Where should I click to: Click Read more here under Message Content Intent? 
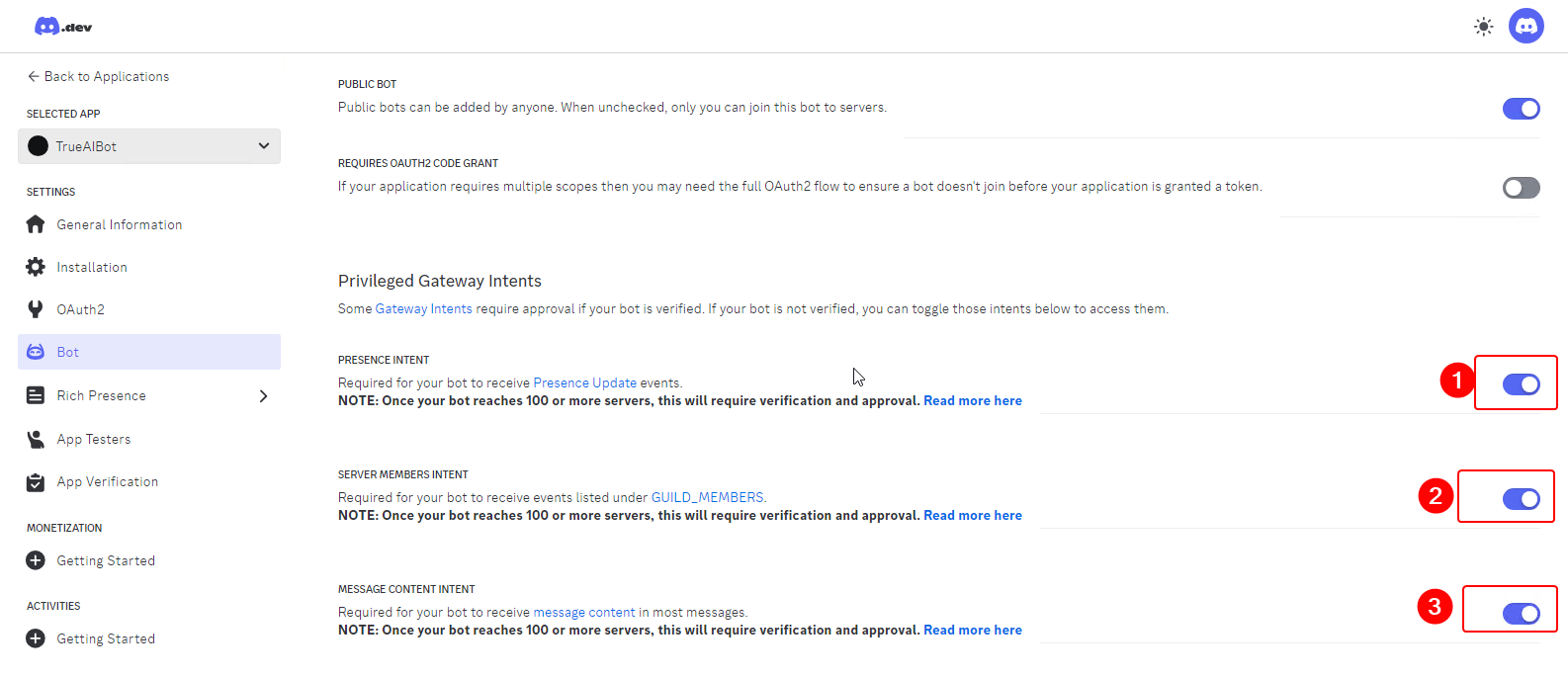(x=973, y=630)
